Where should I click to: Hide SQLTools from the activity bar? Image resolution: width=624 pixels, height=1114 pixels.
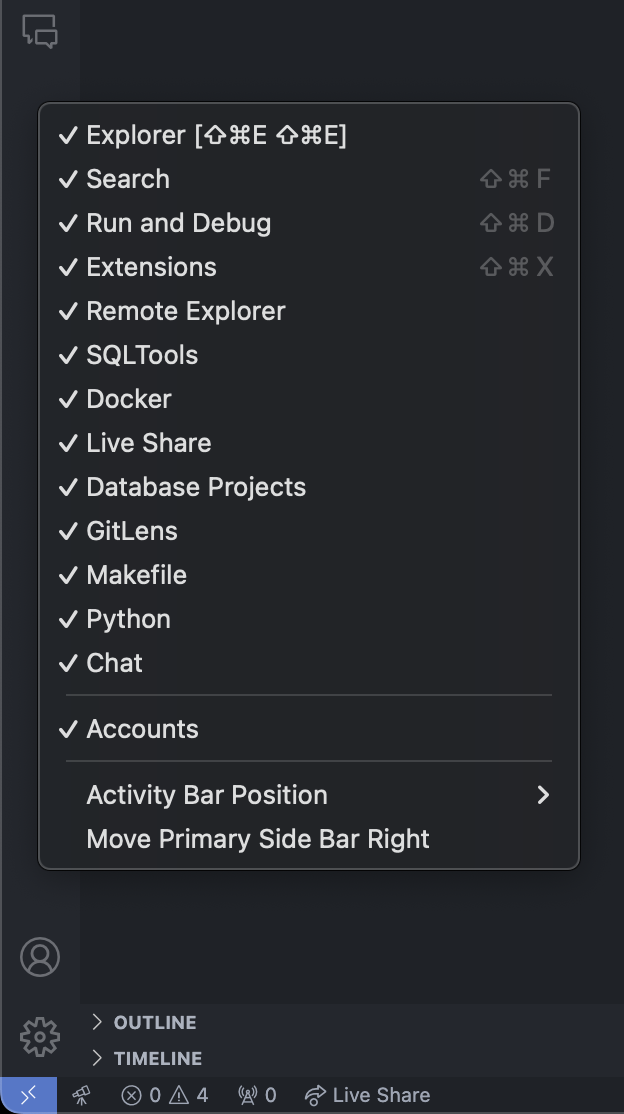[309, 355]
